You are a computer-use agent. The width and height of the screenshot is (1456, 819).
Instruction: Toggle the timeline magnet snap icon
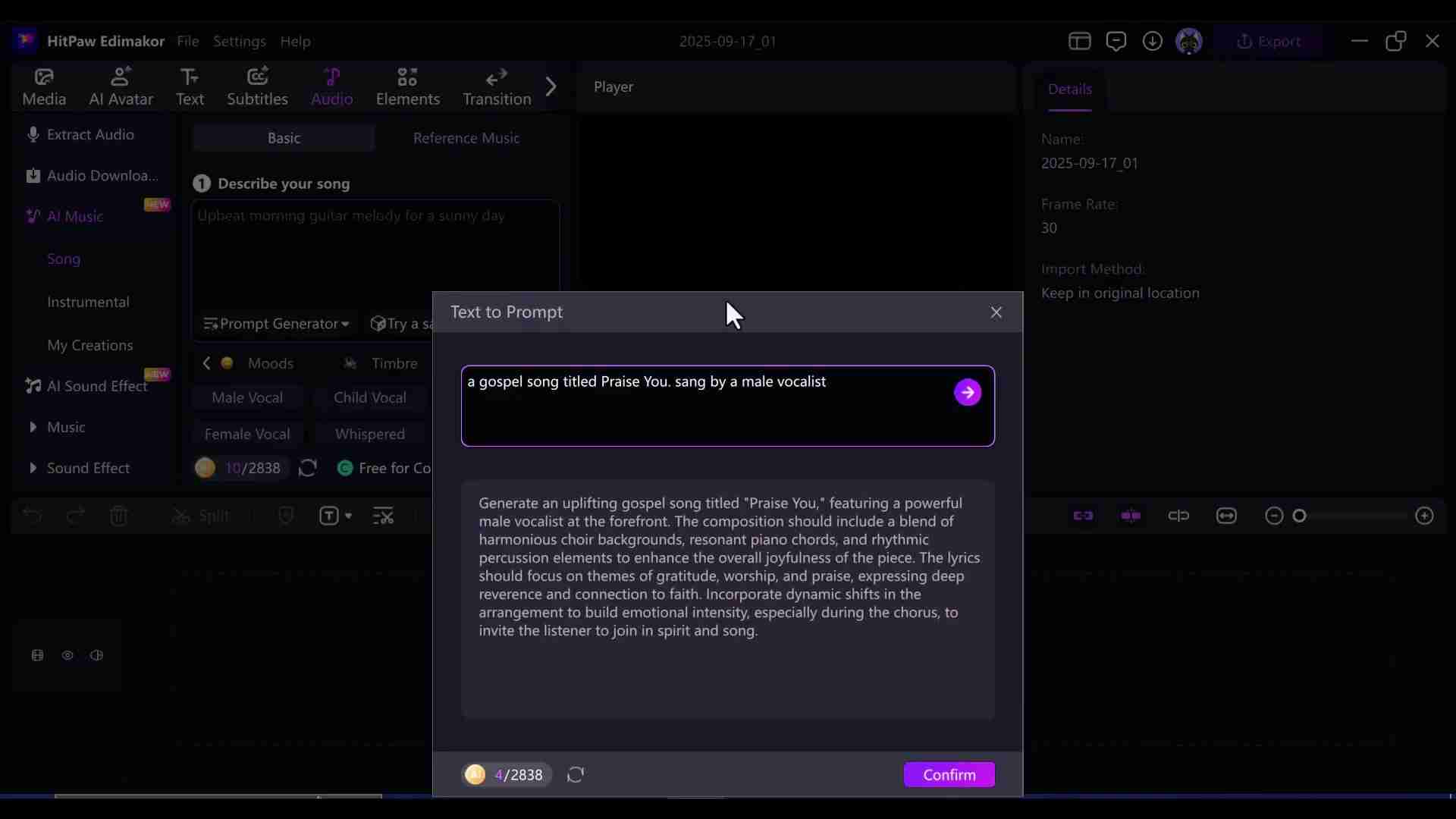point(1083,516)
